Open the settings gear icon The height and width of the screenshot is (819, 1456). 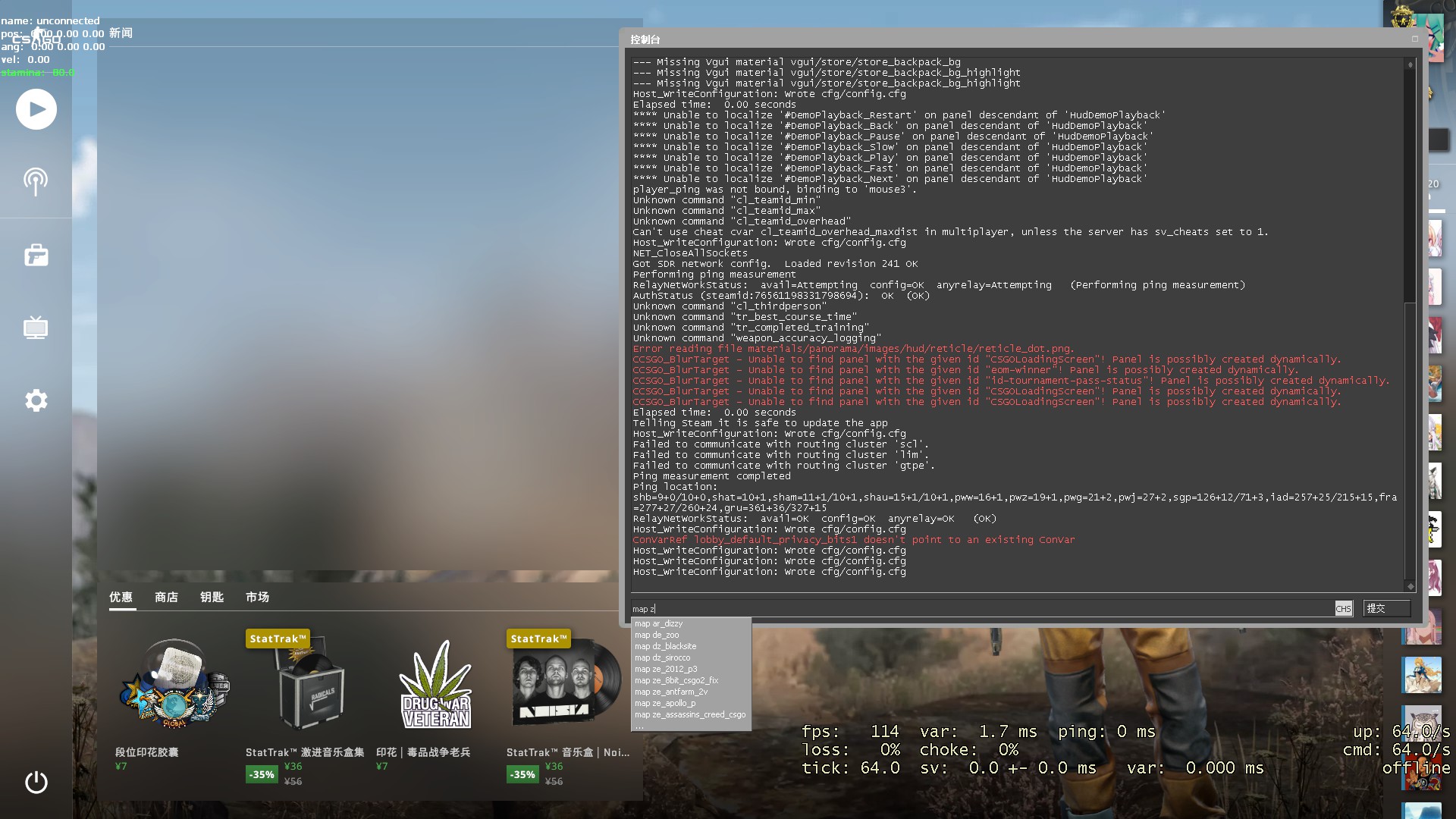[36, 400]
